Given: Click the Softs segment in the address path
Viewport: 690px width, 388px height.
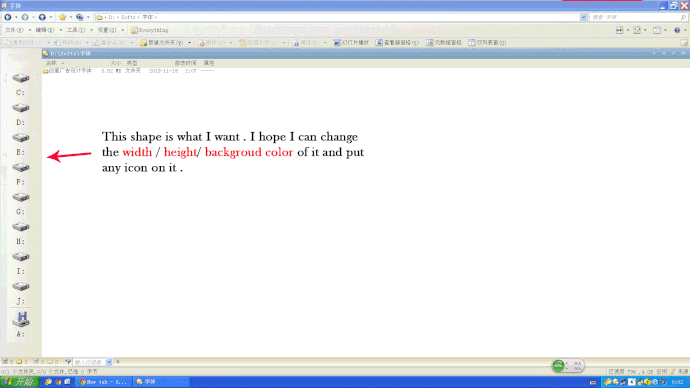Looking at the screenshot, I should [x=128, y=17].
